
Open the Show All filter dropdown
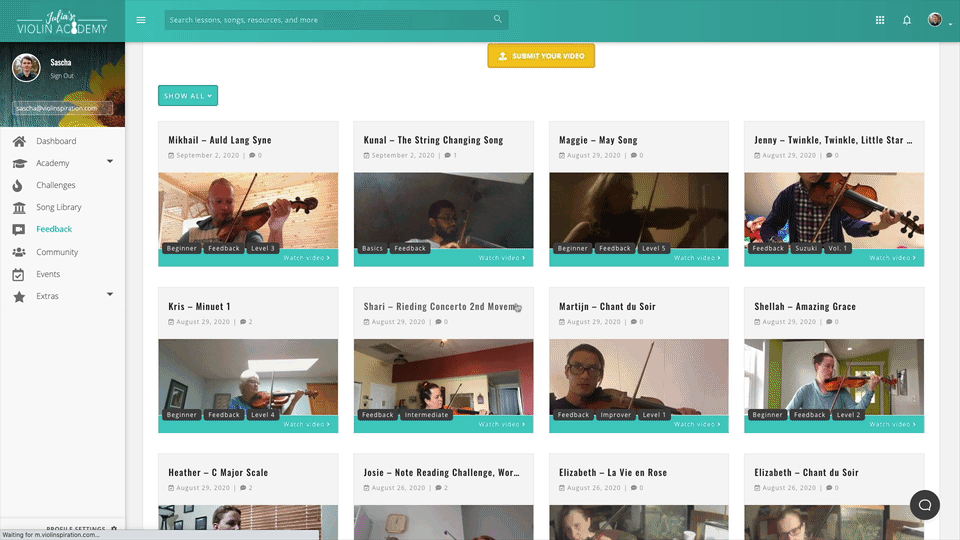click(188, 96)
